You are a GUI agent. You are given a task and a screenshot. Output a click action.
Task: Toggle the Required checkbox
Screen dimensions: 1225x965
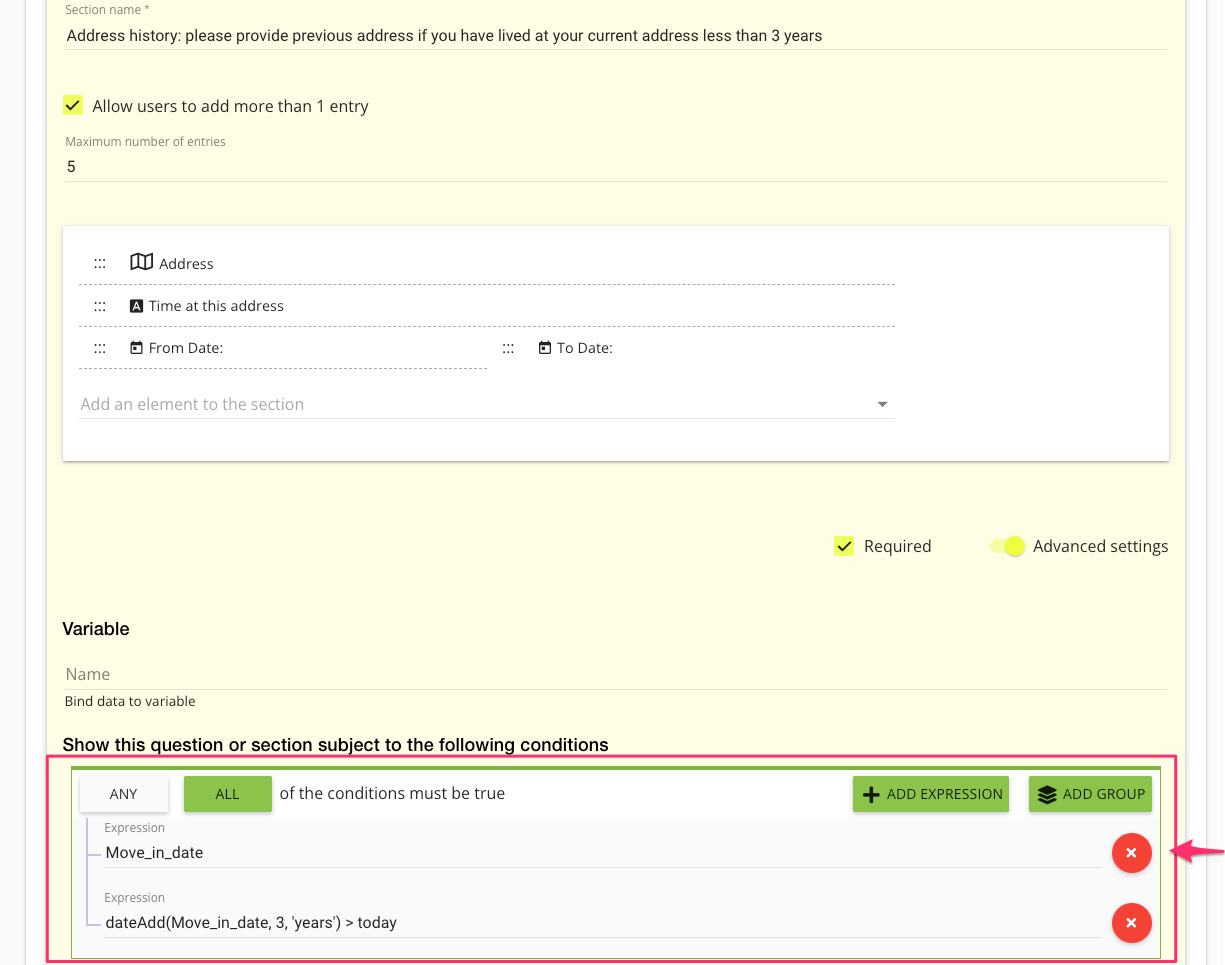[x=844, y=546]
